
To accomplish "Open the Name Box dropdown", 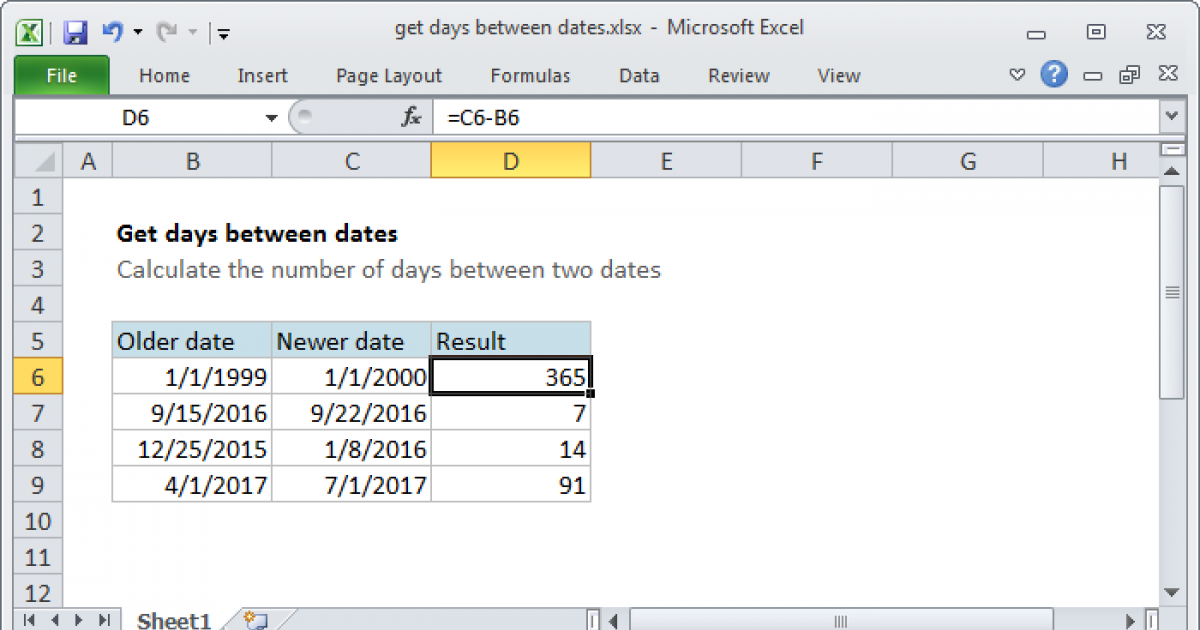I will pos(271,118).
